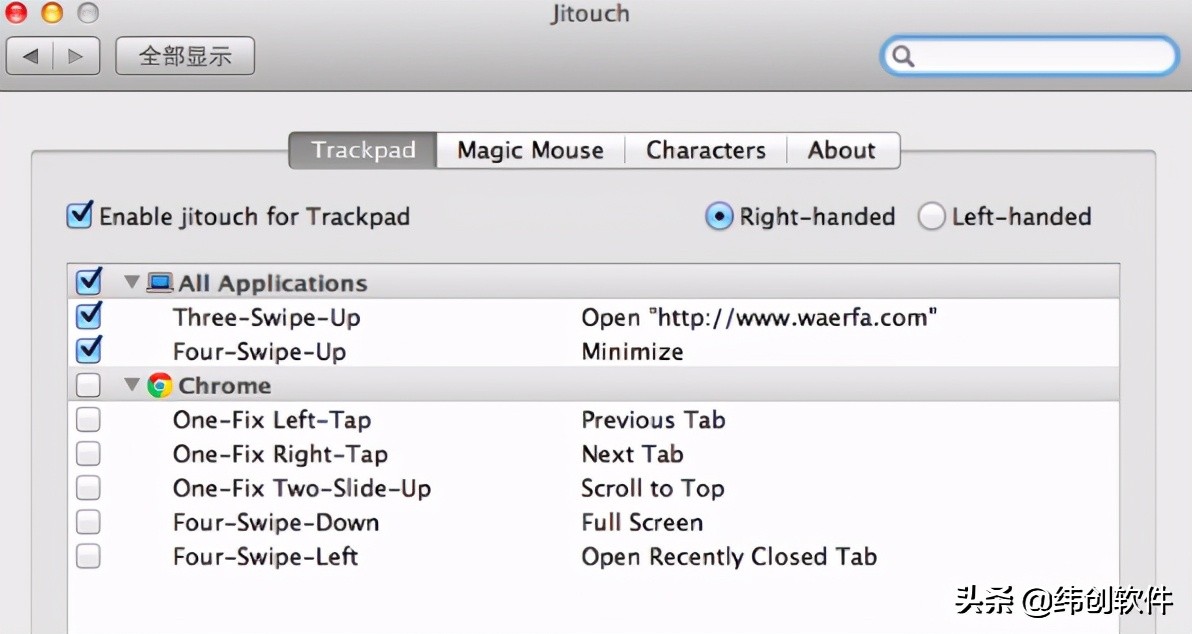Image resolution: width=1192 pixels, height=634 pixels.
Task: Click the forward navigation arrow
Action: coord(76,56)
